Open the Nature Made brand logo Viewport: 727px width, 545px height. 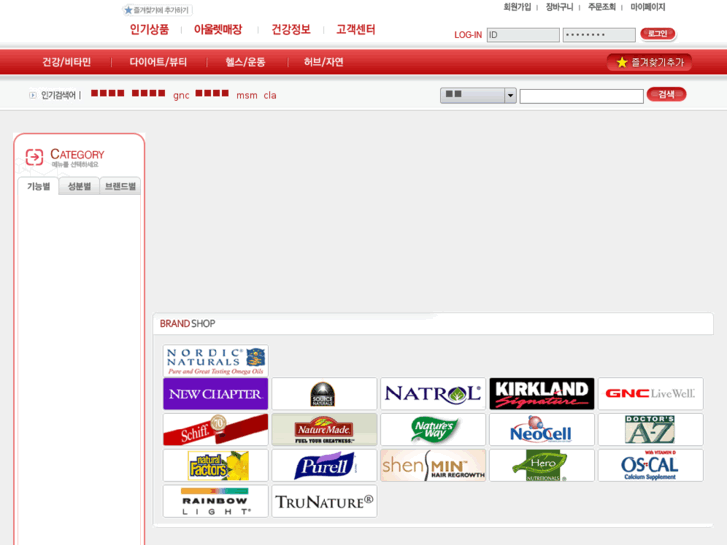(324, 430)
